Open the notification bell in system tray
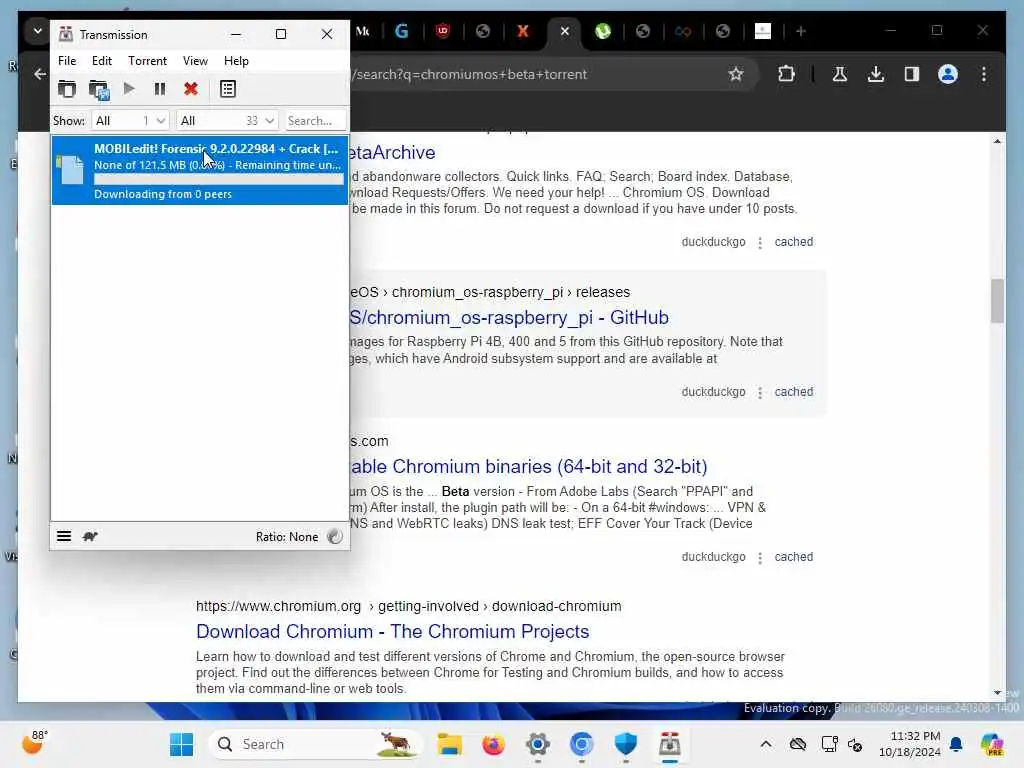The image size is (1024, 768). click(x=956, y=744)
